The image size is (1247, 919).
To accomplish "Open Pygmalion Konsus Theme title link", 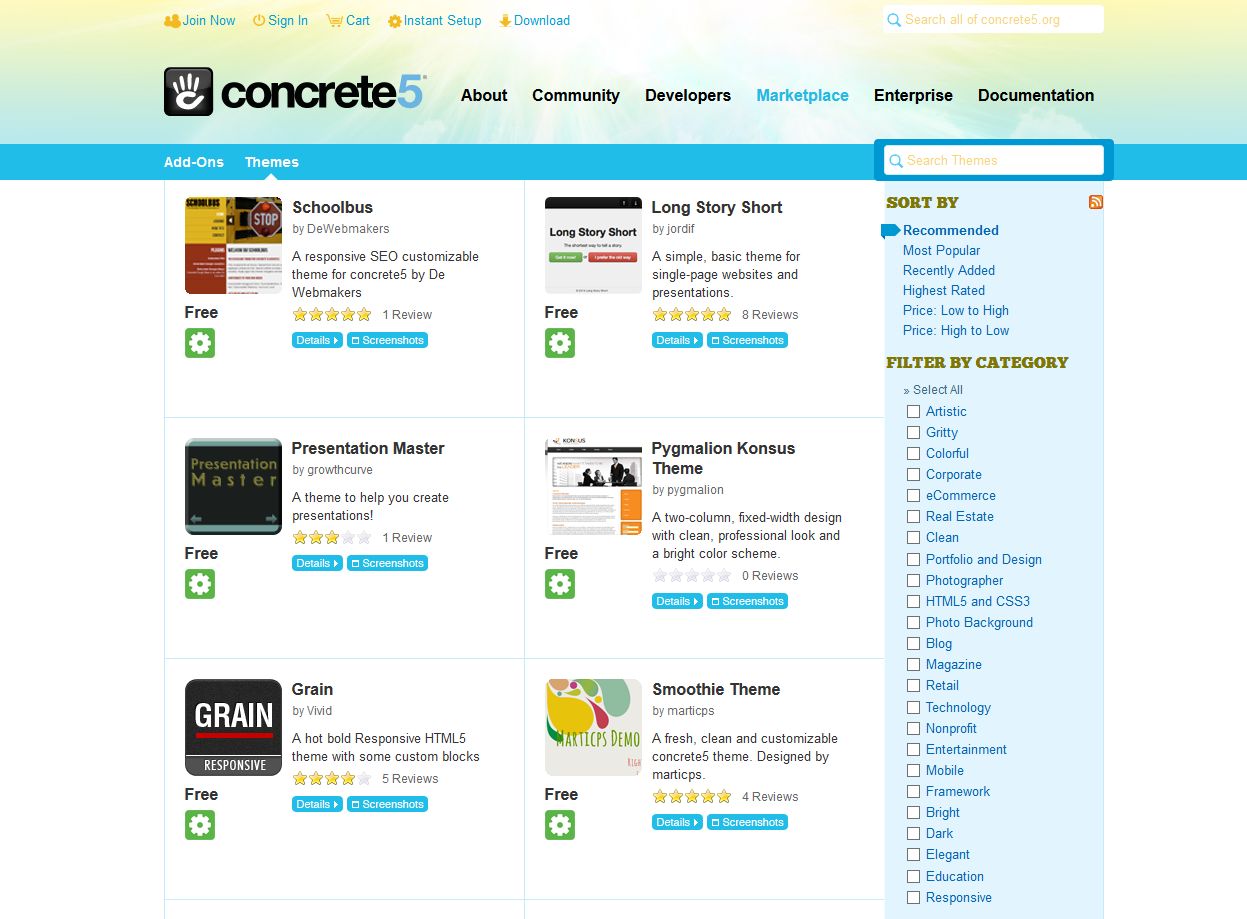I will tap(723, 458).
